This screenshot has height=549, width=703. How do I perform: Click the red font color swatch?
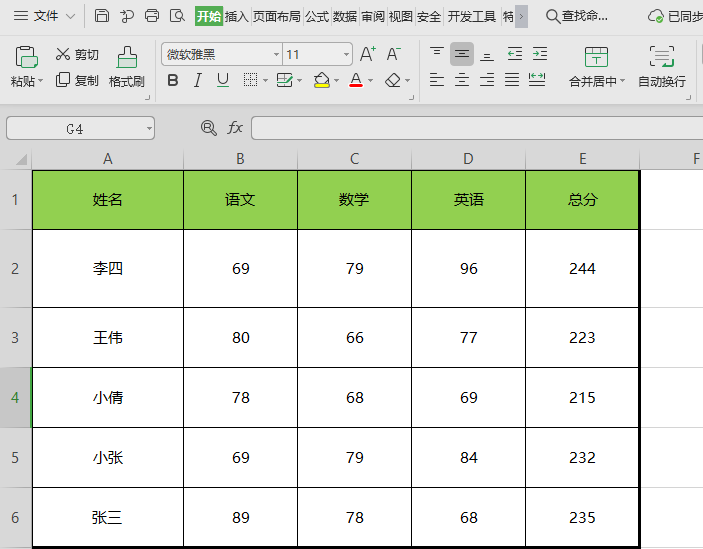[x=355, y=80]
